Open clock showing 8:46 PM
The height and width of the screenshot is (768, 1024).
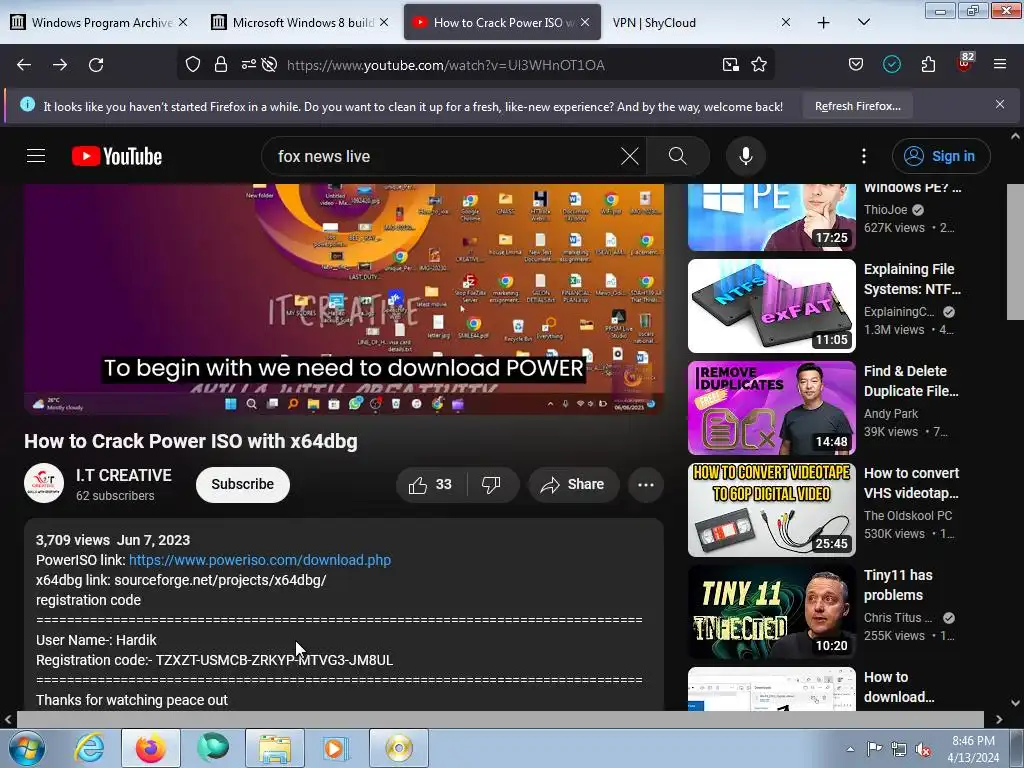coord(974,749)
